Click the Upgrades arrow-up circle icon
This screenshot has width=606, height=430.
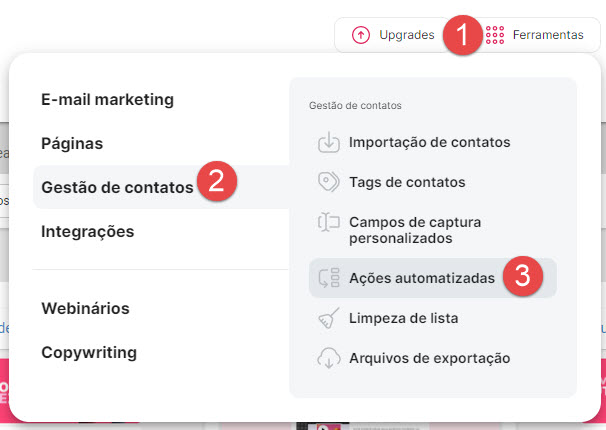click(361, 35)
